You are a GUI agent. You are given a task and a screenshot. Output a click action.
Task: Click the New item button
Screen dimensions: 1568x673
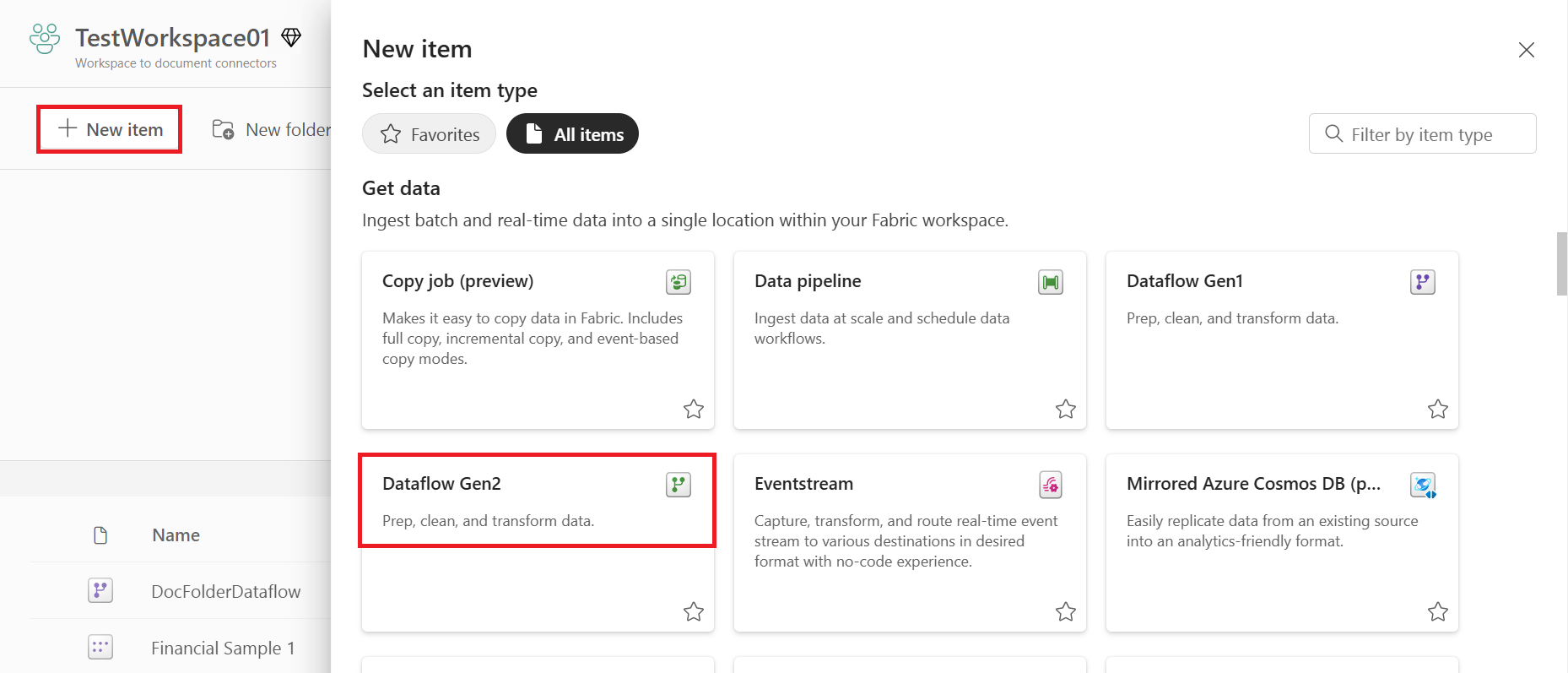(110, 129)
